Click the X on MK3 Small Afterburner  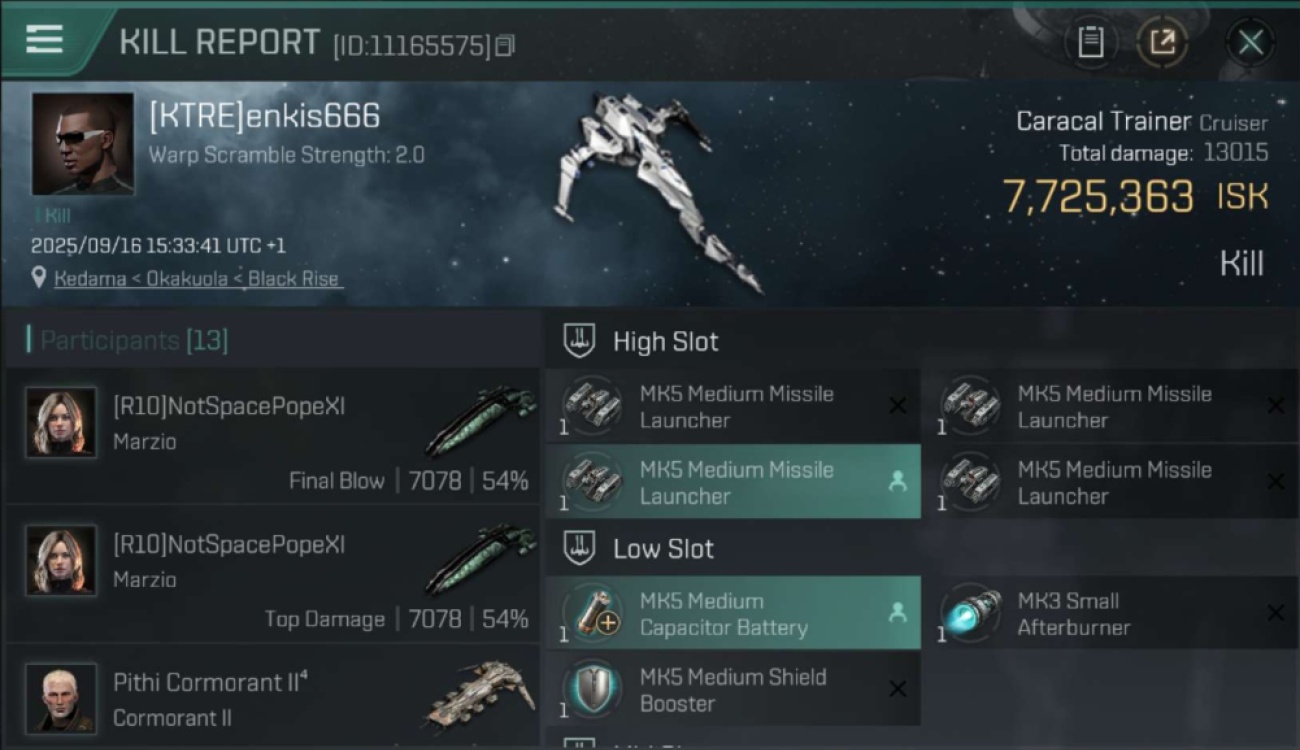(x=1275, y=613)
